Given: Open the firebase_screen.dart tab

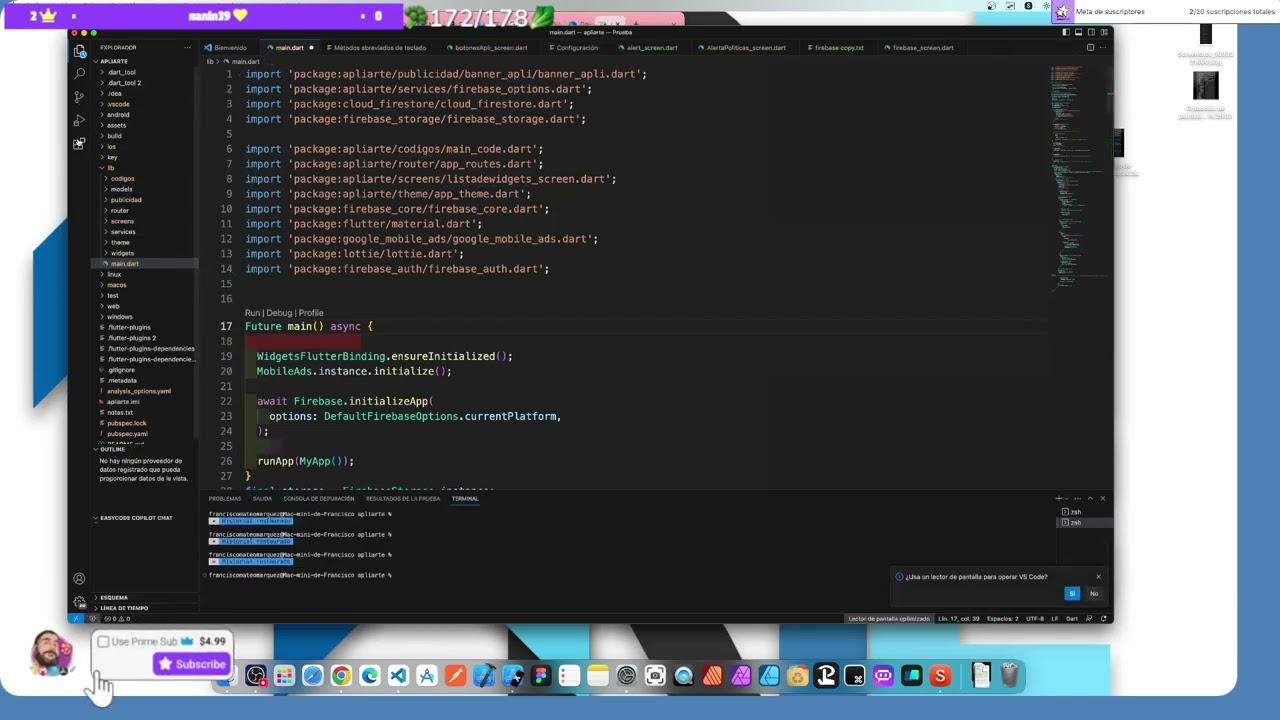Looking at the screenshot, I should pyautogui.click(x=923, y=47).
